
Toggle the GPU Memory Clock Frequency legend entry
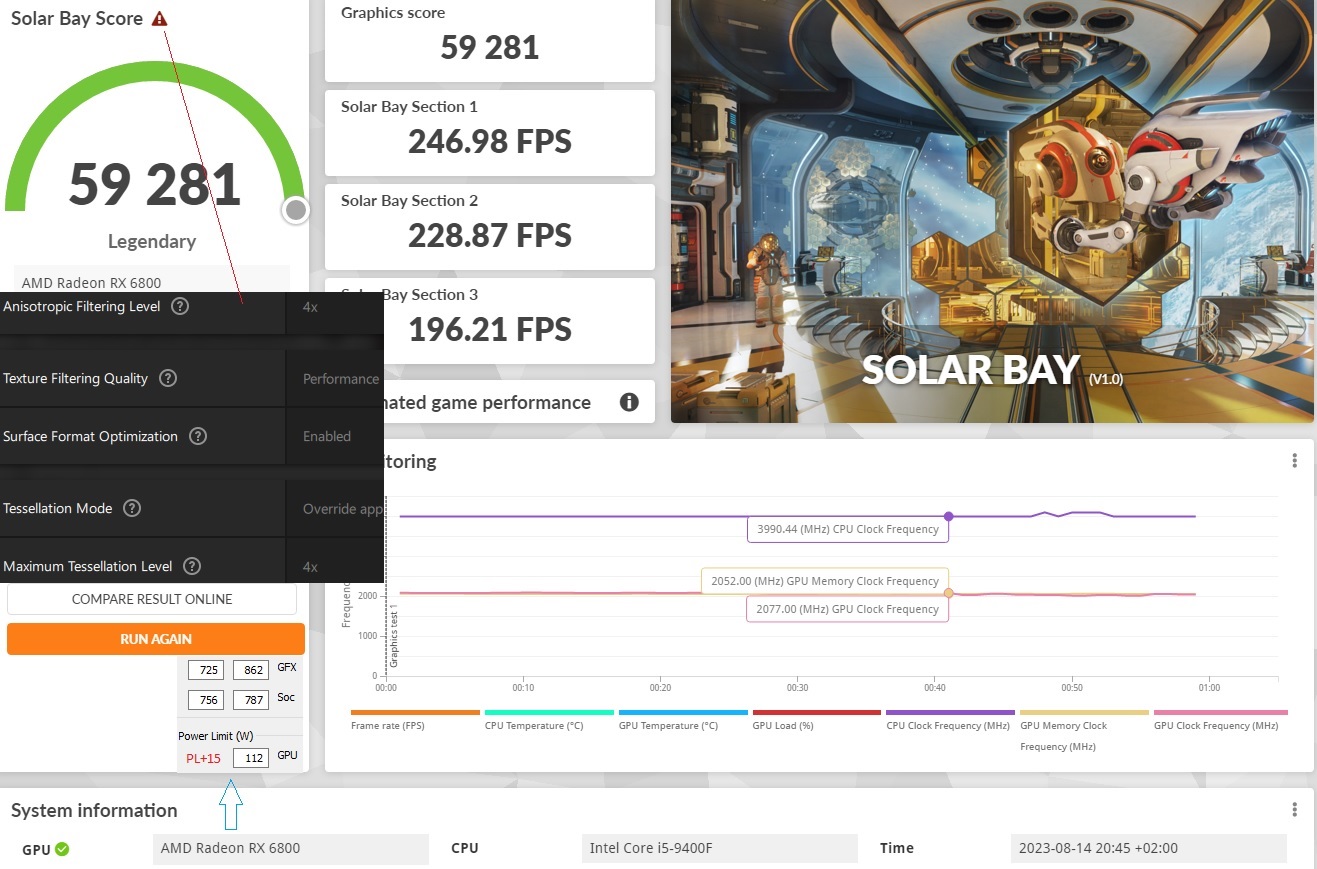(x=1084, y=731)
